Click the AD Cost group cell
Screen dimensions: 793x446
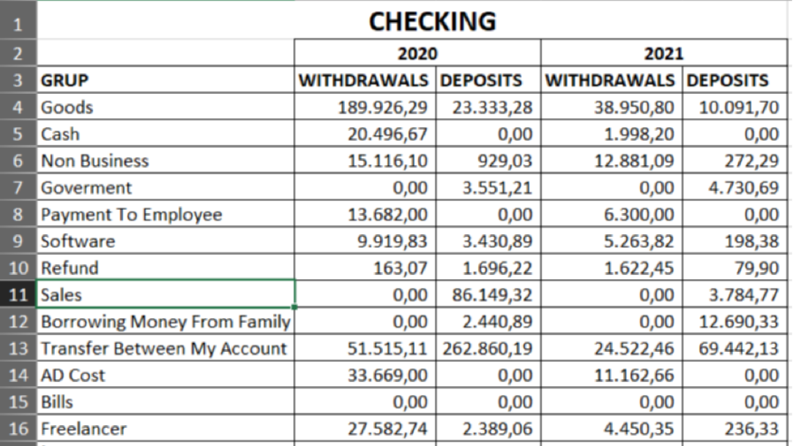click(x=165, y=375)
